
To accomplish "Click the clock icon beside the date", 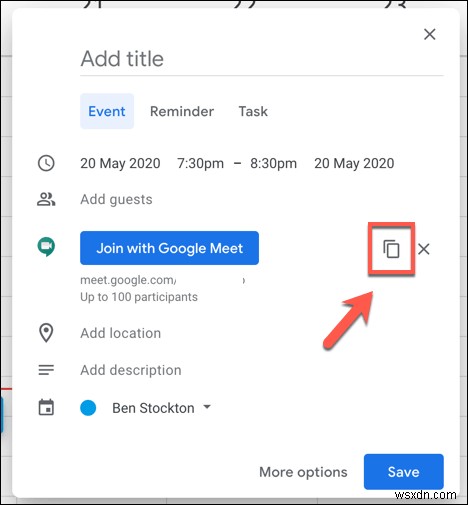I will point(46,163).
